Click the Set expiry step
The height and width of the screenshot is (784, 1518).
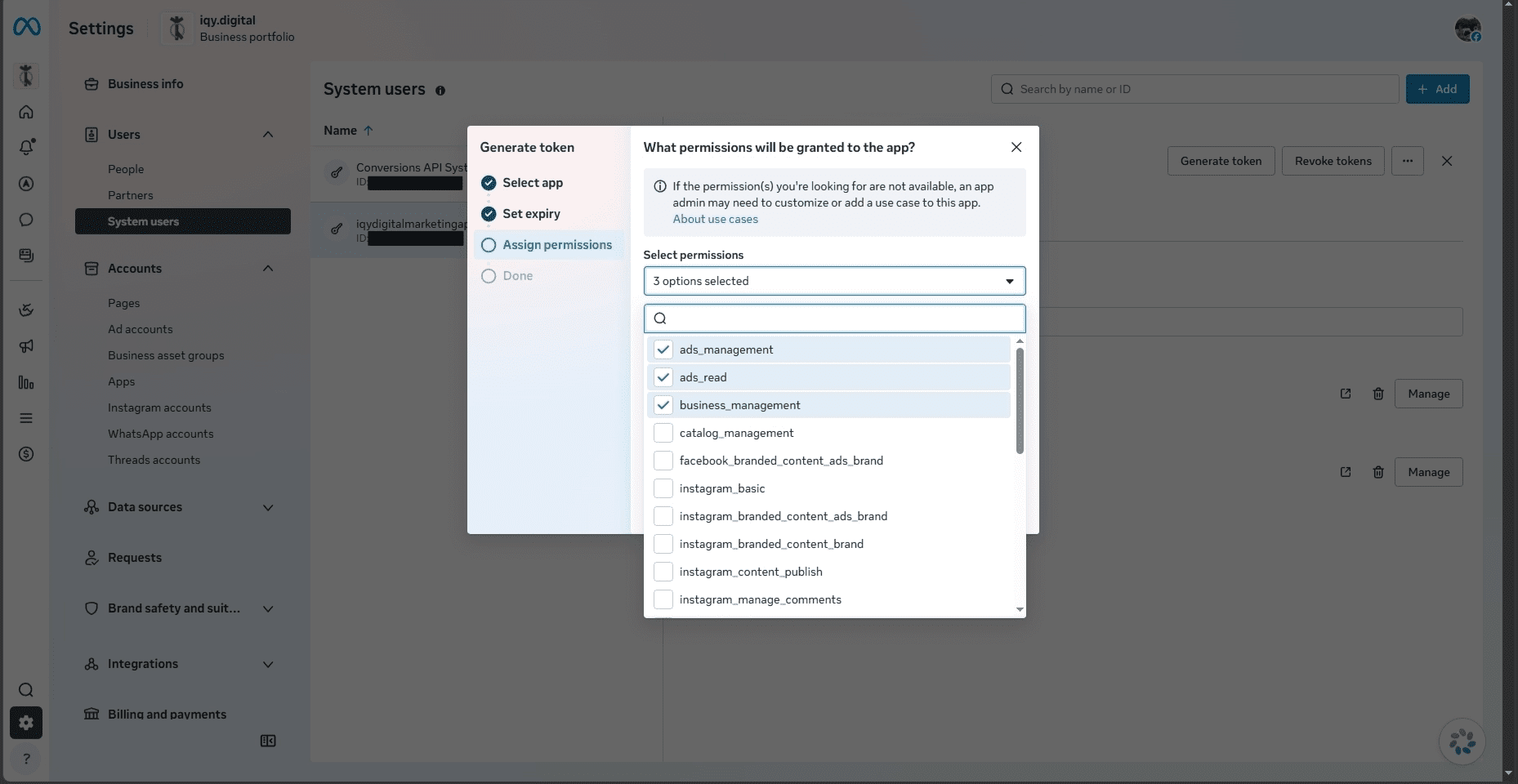(x=531, y=214)
